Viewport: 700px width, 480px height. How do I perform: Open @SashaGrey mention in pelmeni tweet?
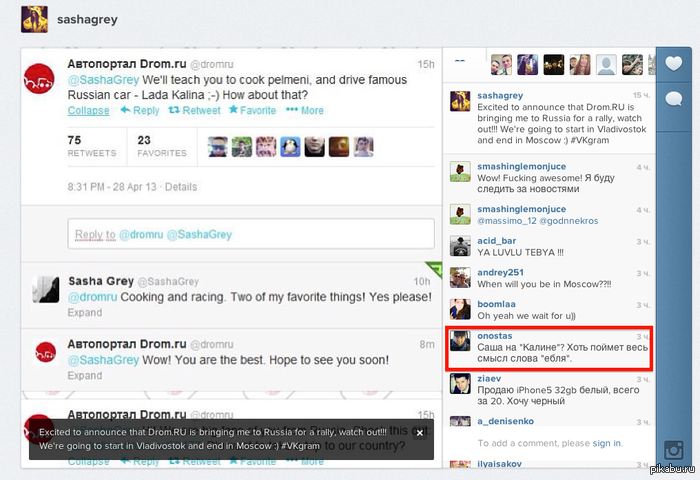point(104,80)
